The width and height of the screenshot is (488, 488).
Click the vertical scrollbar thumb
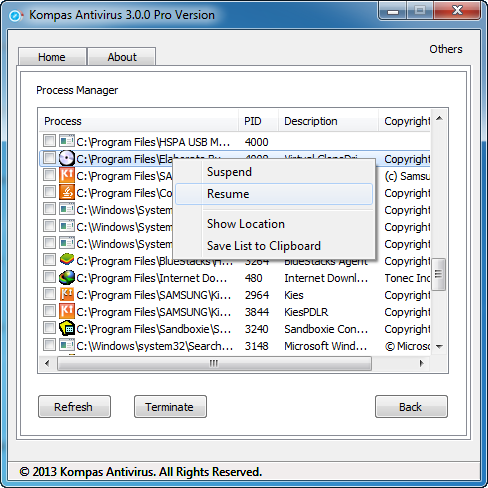[439, 274]
